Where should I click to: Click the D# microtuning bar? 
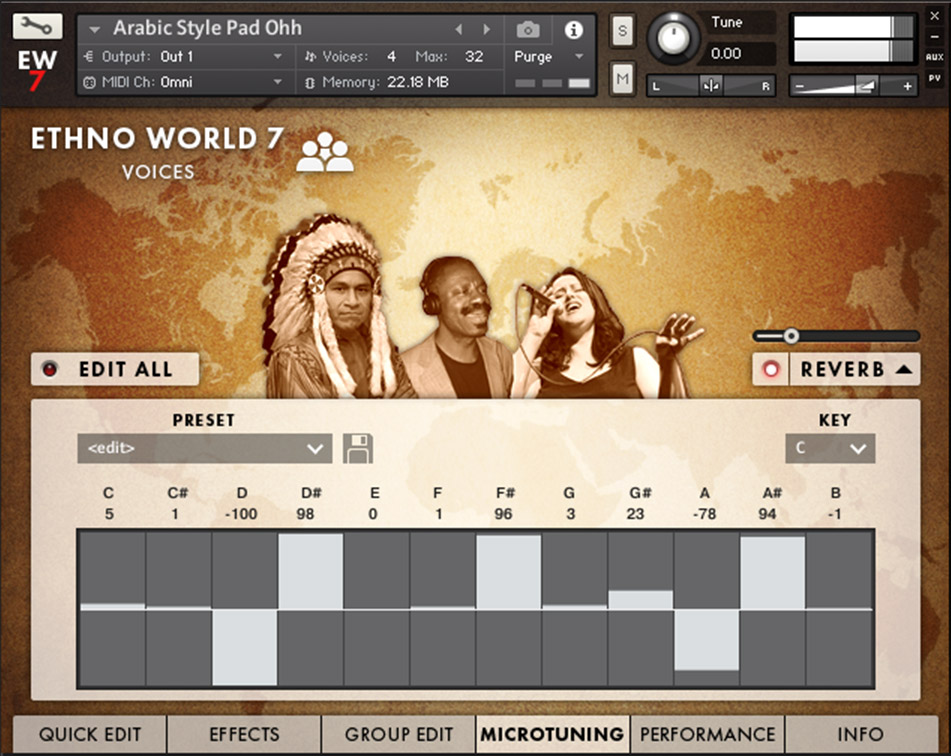311,609
